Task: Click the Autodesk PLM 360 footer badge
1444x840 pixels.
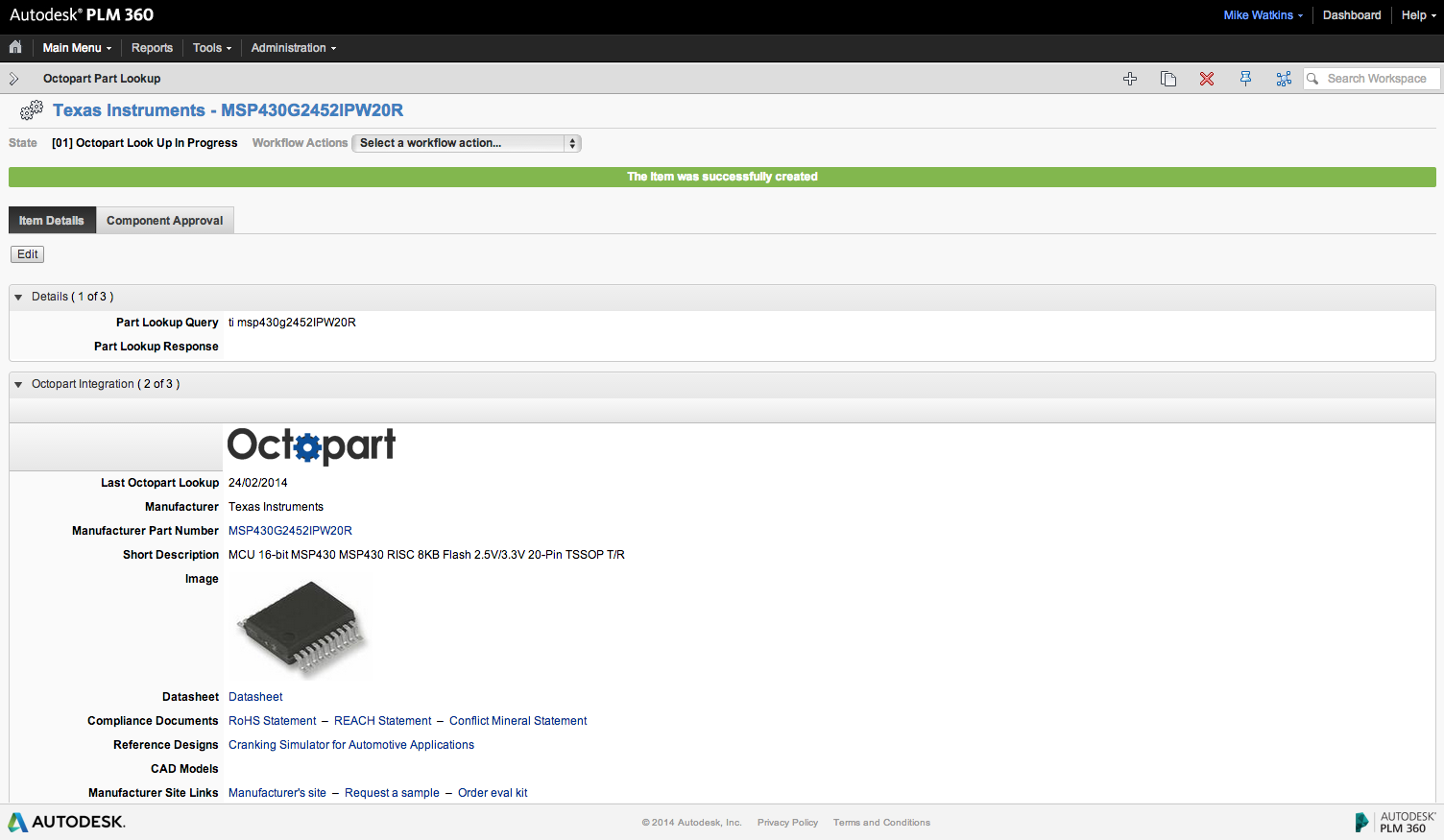Action: click(x=1395, y=822)
